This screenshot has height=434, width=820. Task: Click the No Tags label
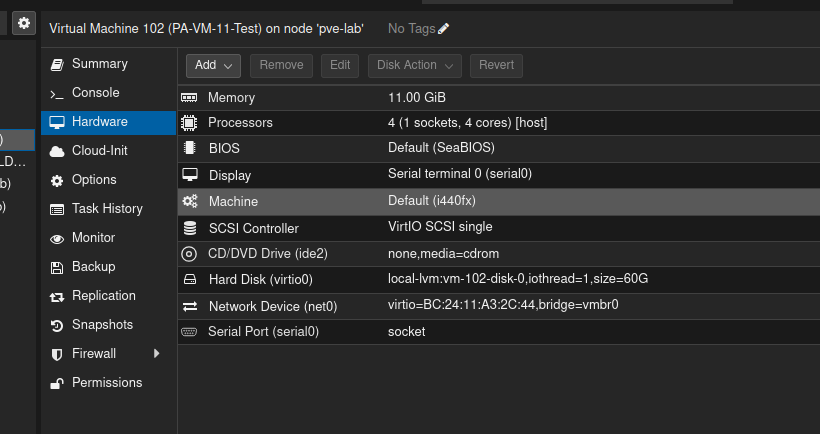click(x=412, y=29)
